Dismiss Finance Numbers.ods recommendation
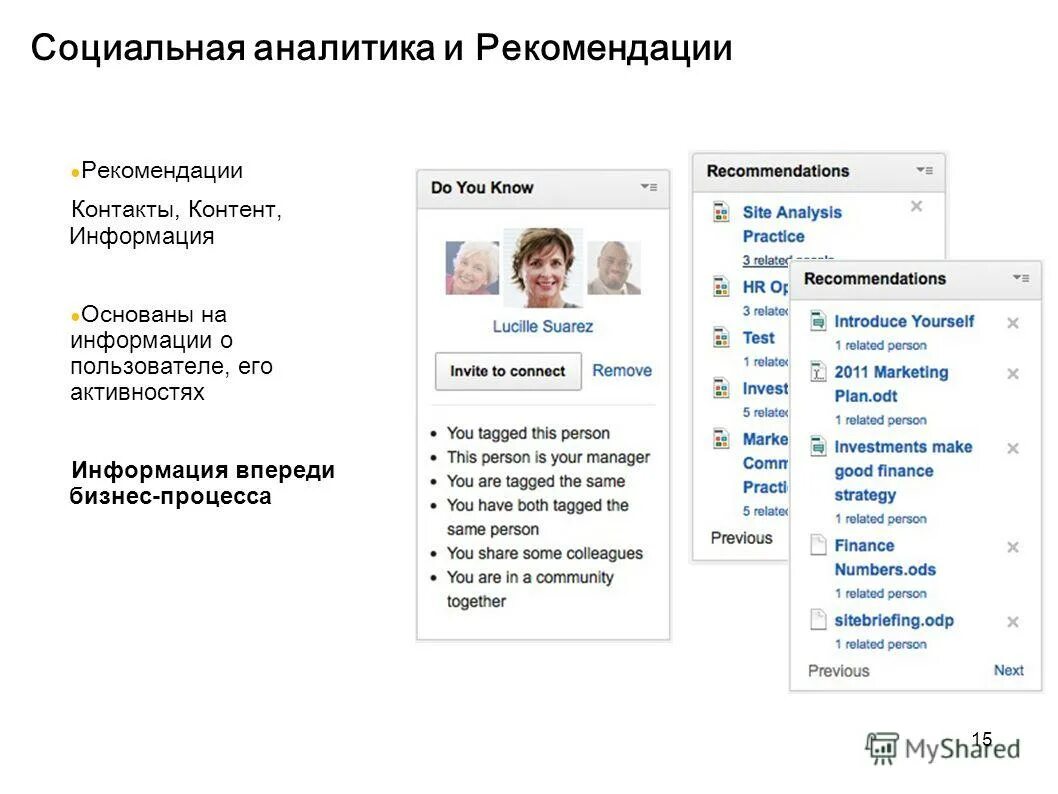 click(1013, 547)
